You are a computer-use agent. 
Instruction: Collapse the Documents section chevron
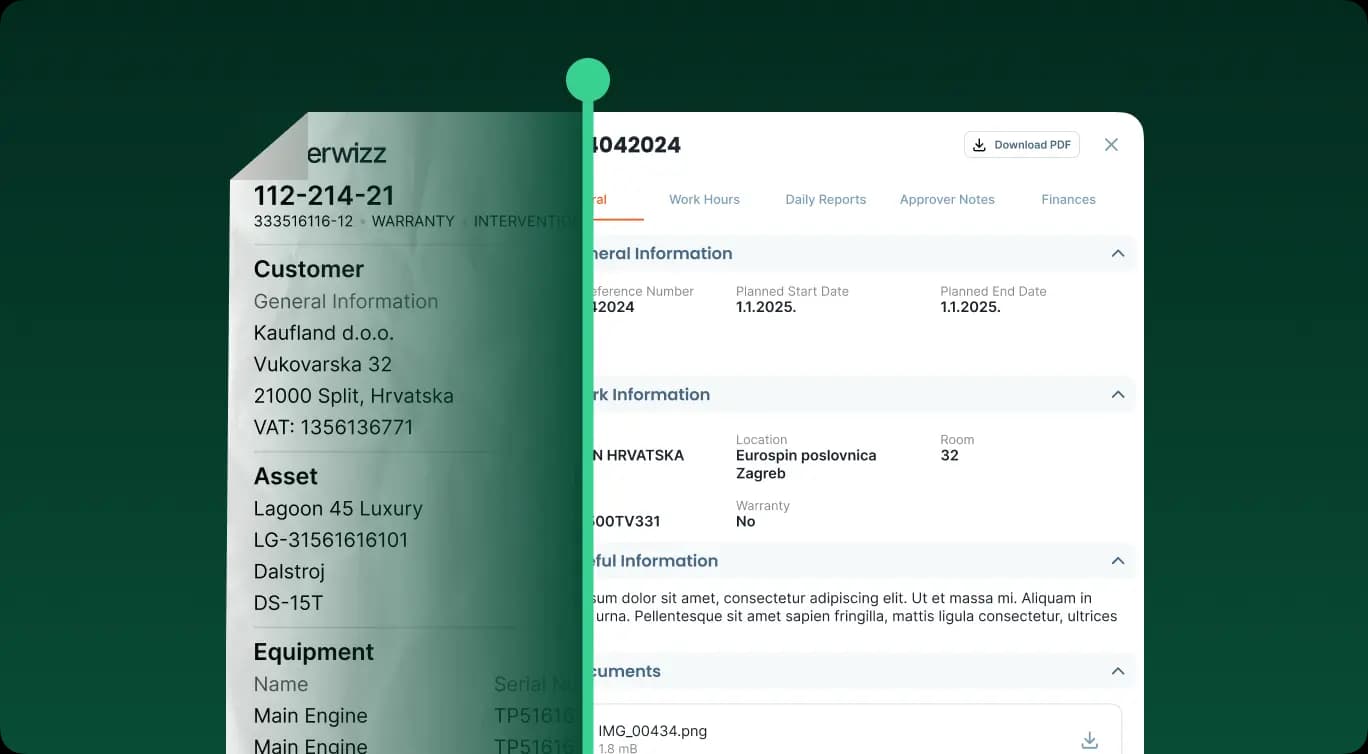(x=1118, y=671)
